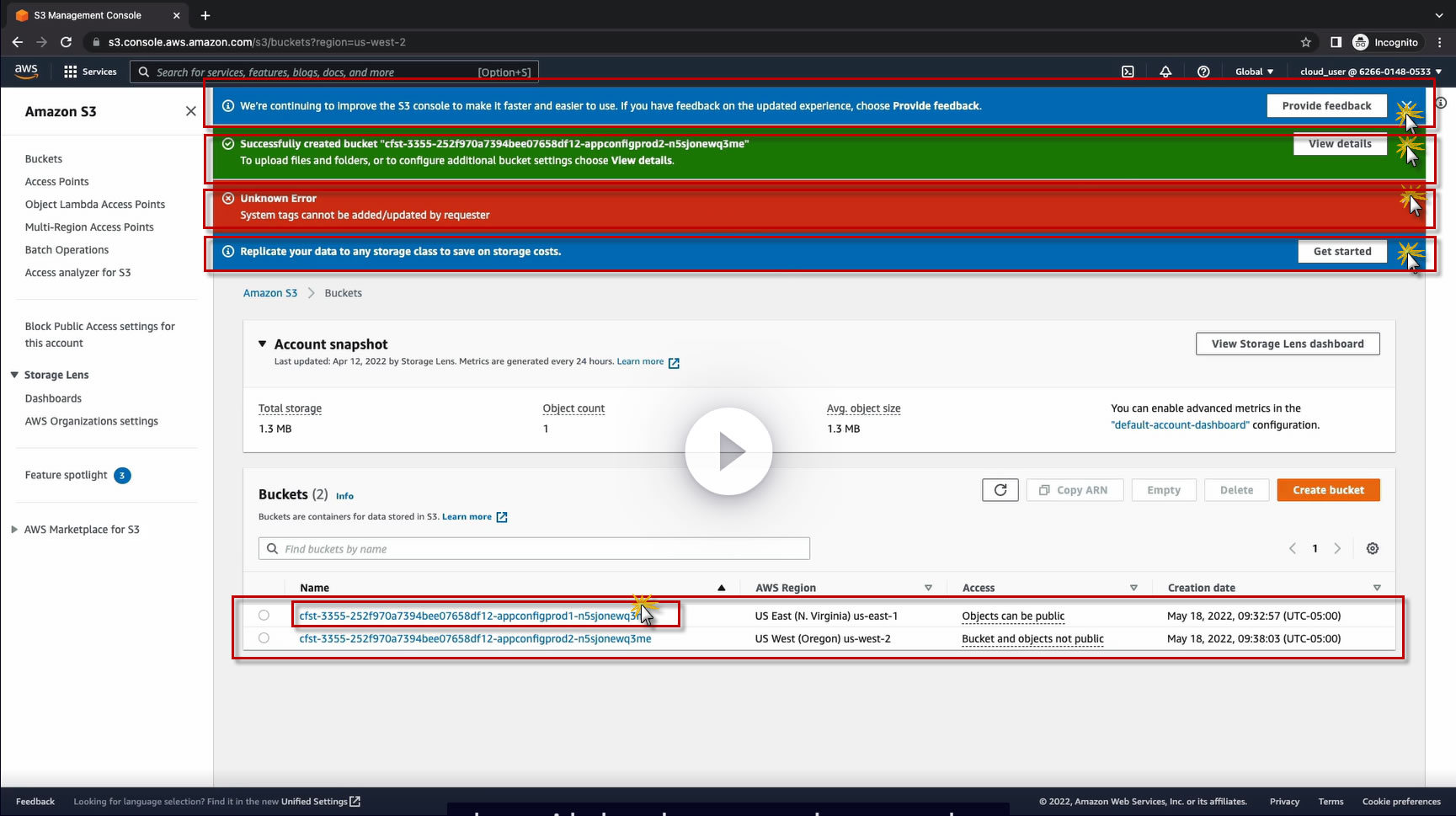Reload the page in the browser
This screenshot has width=1456, height=816.
point(67,42)
